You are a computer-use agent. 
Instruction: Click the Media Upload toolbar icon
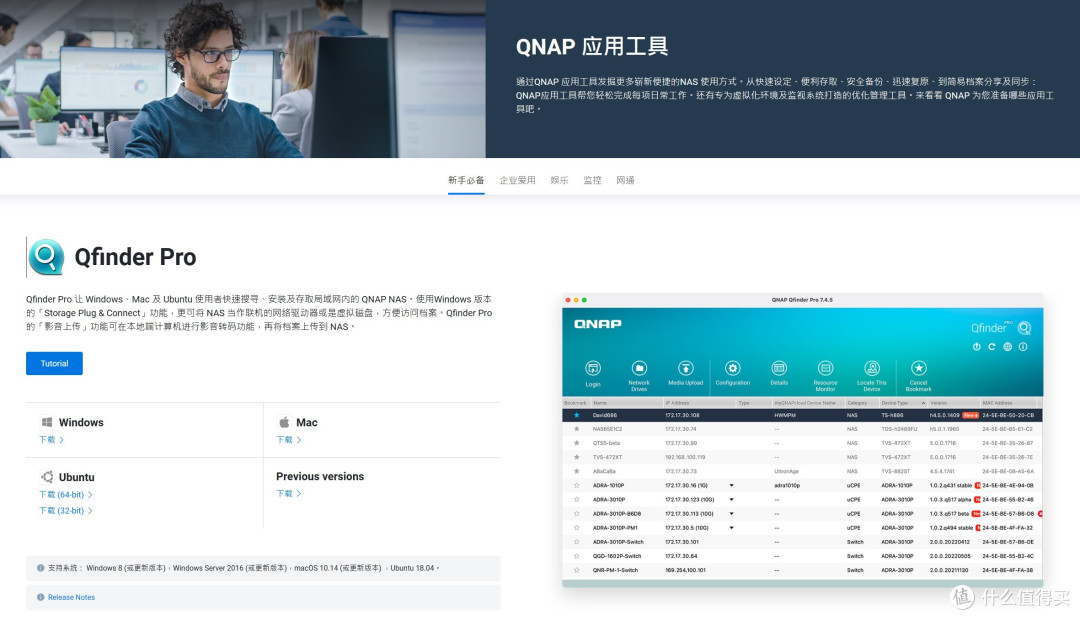point(685,368)
